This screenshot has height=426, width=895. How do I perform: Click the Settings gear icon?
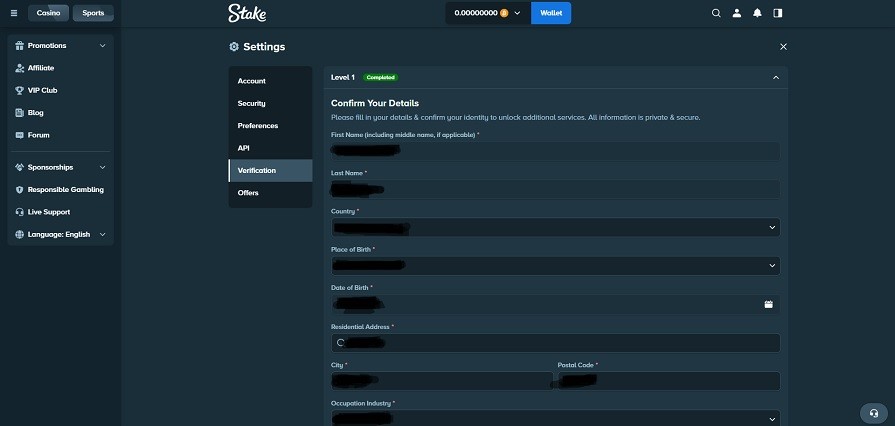point(234,47)
